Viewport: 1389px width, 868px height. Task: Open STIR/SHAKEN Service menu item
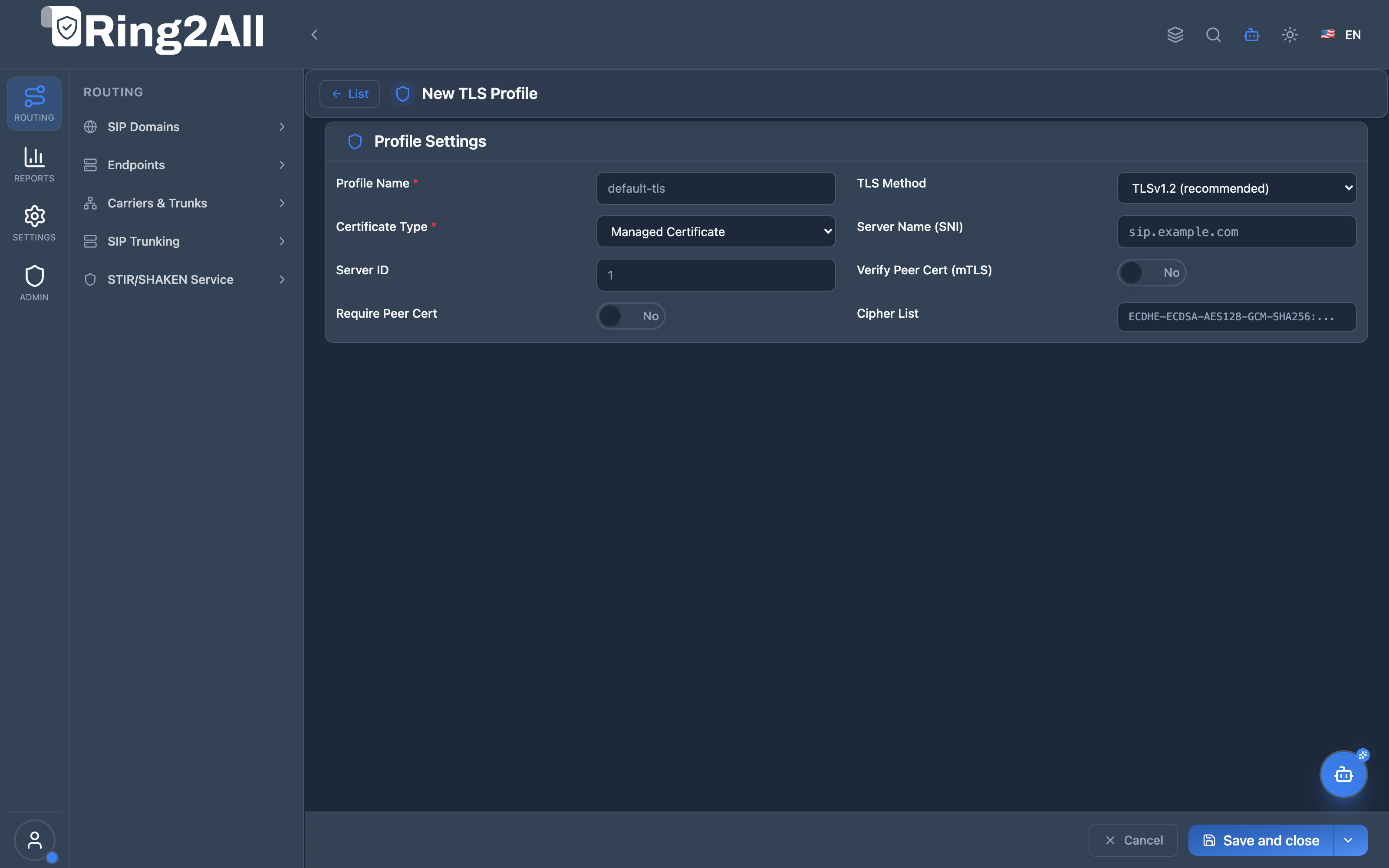coord(185,279)
